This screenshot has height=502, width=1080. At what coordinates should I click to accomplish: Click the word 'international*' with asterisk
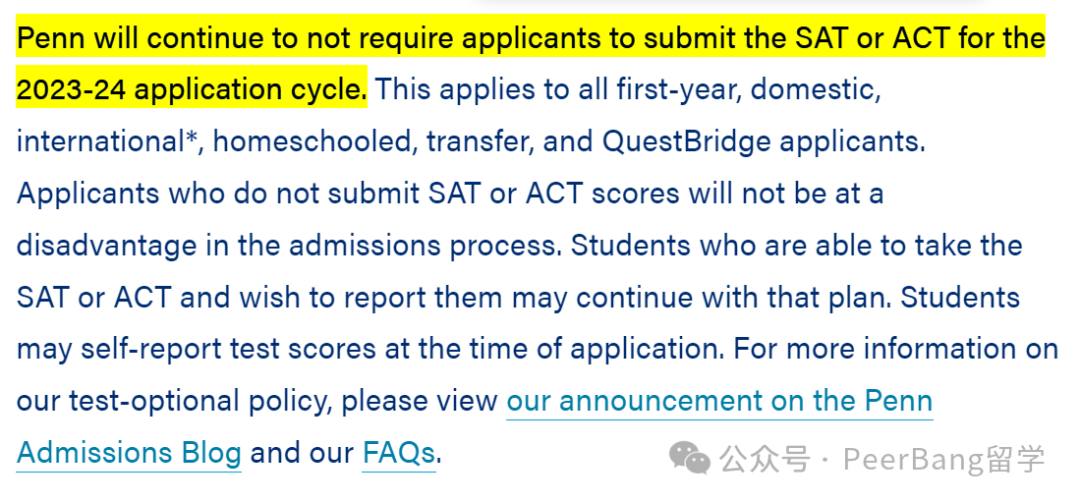tap(107, 142)
